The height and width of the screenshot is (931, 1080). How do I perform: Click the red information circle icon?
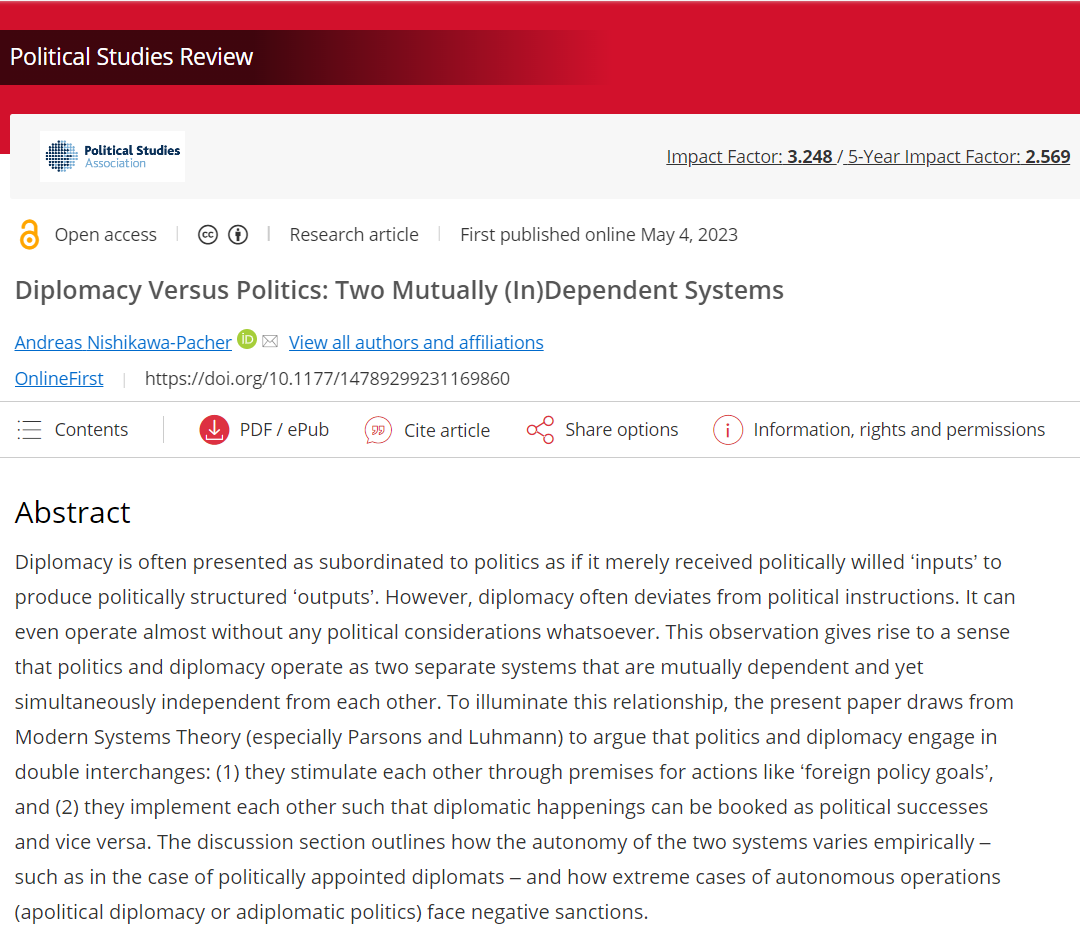coord(728,430)
